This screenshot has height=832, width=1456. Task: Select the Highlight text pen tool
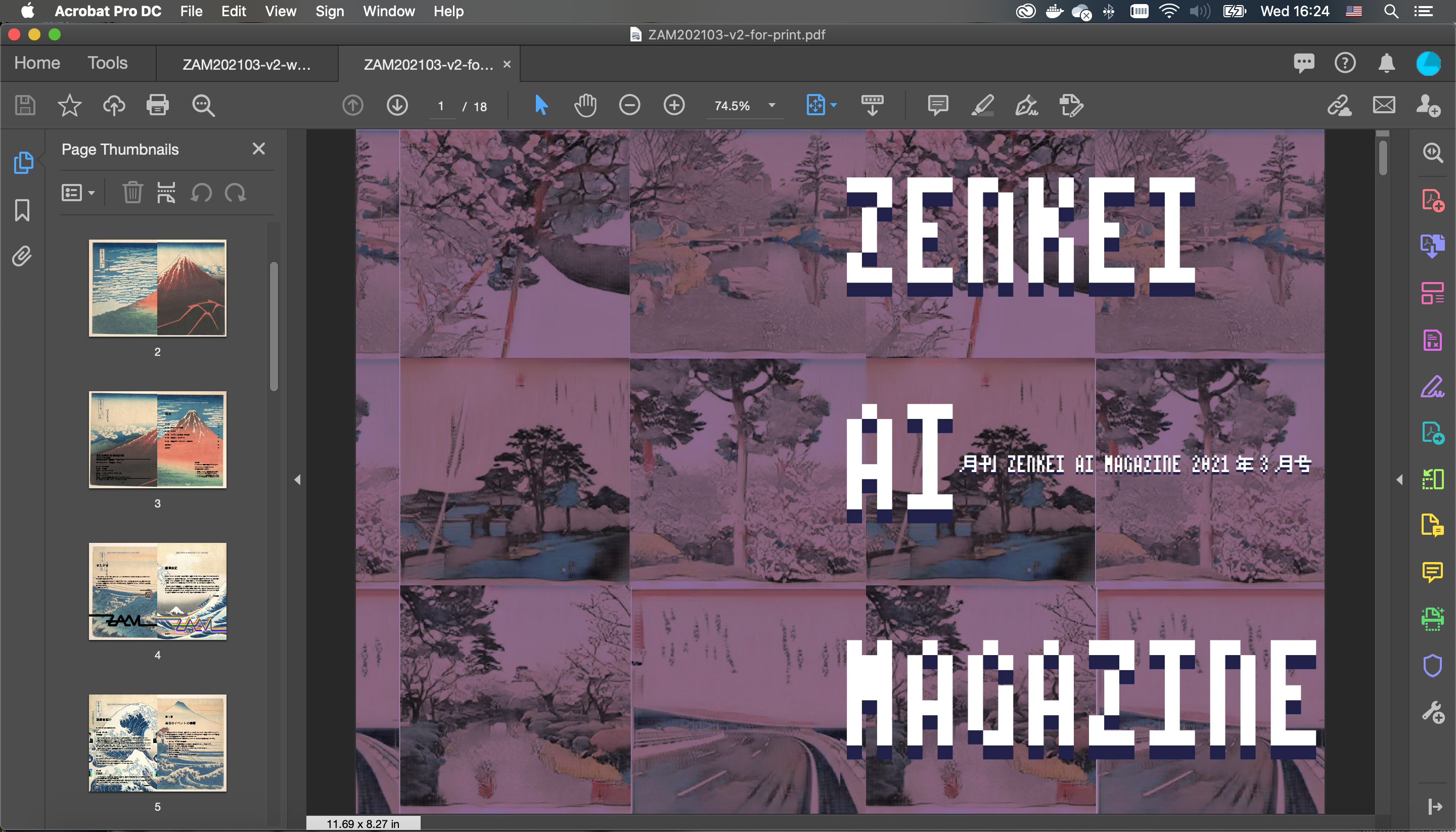tap(982, 106)
